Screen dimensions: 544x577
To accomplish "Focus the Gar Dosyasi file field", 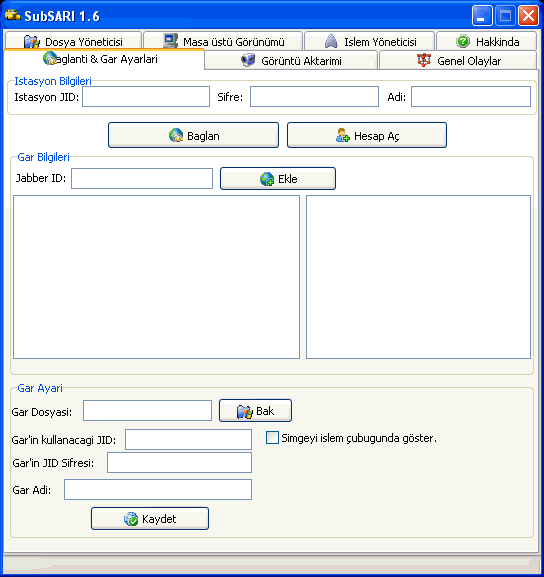I will coord(147,411).
